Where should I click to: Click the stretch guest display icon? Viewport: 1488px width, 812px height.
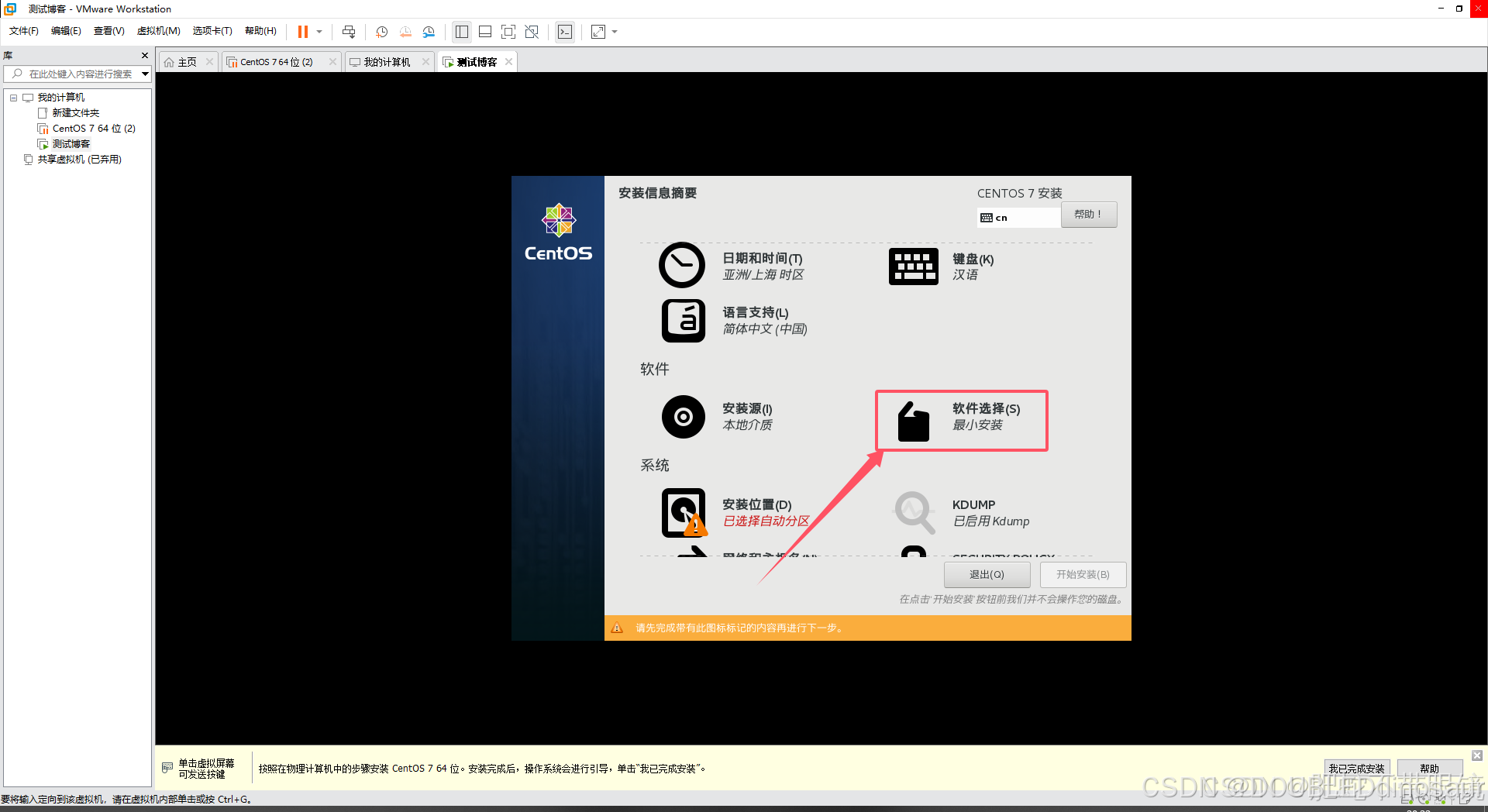pos(598,32)
